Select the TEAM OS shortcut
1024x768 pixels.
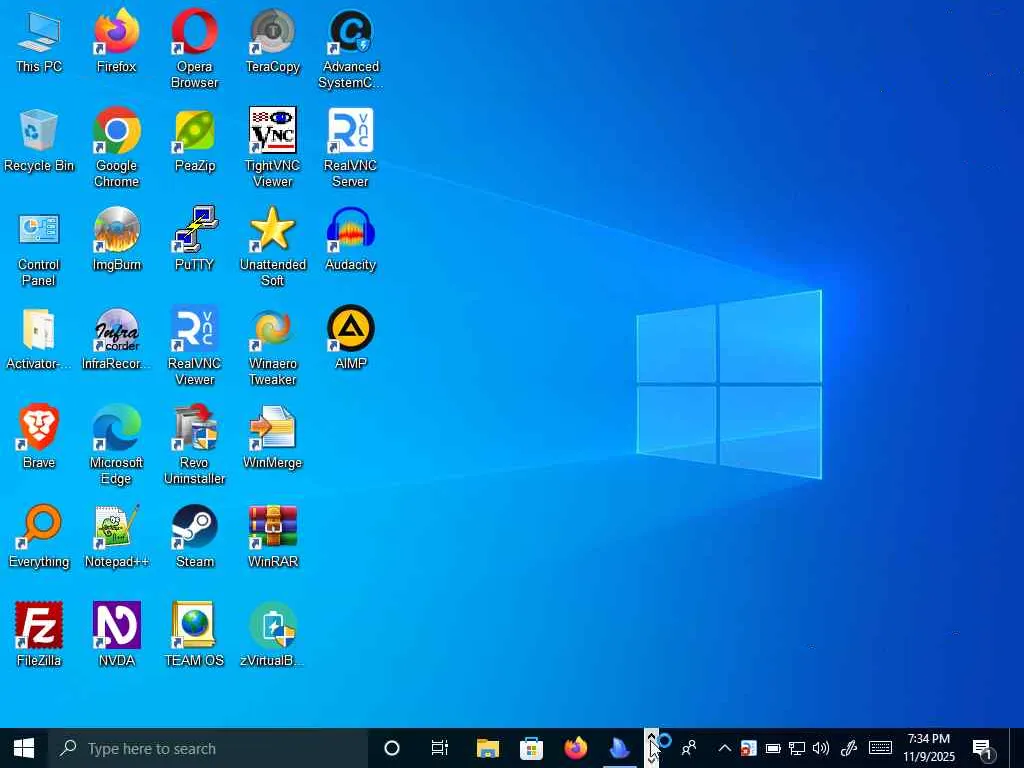(195, 636)
